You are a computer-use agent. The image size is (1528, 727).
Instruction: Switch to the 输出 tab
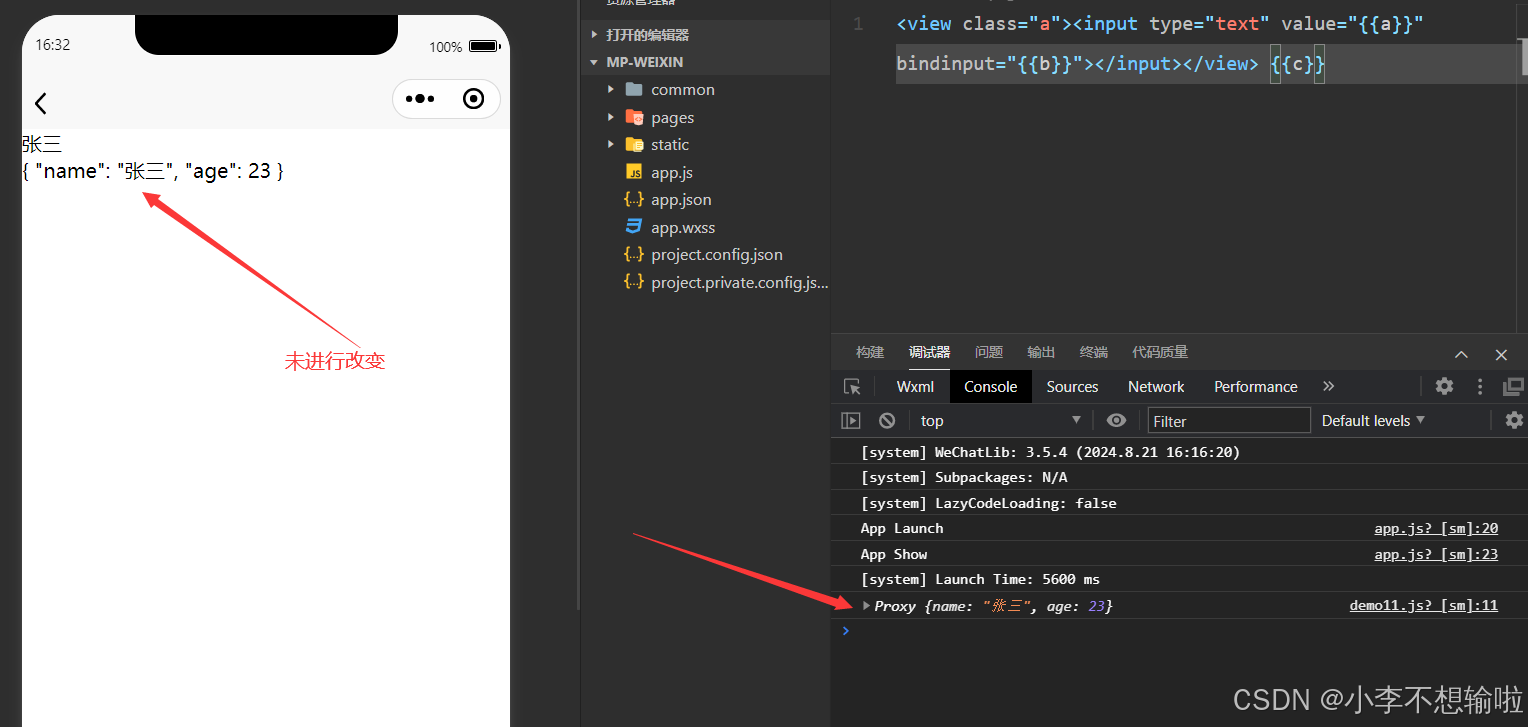pyautogui.click(x=1041, y=352)
